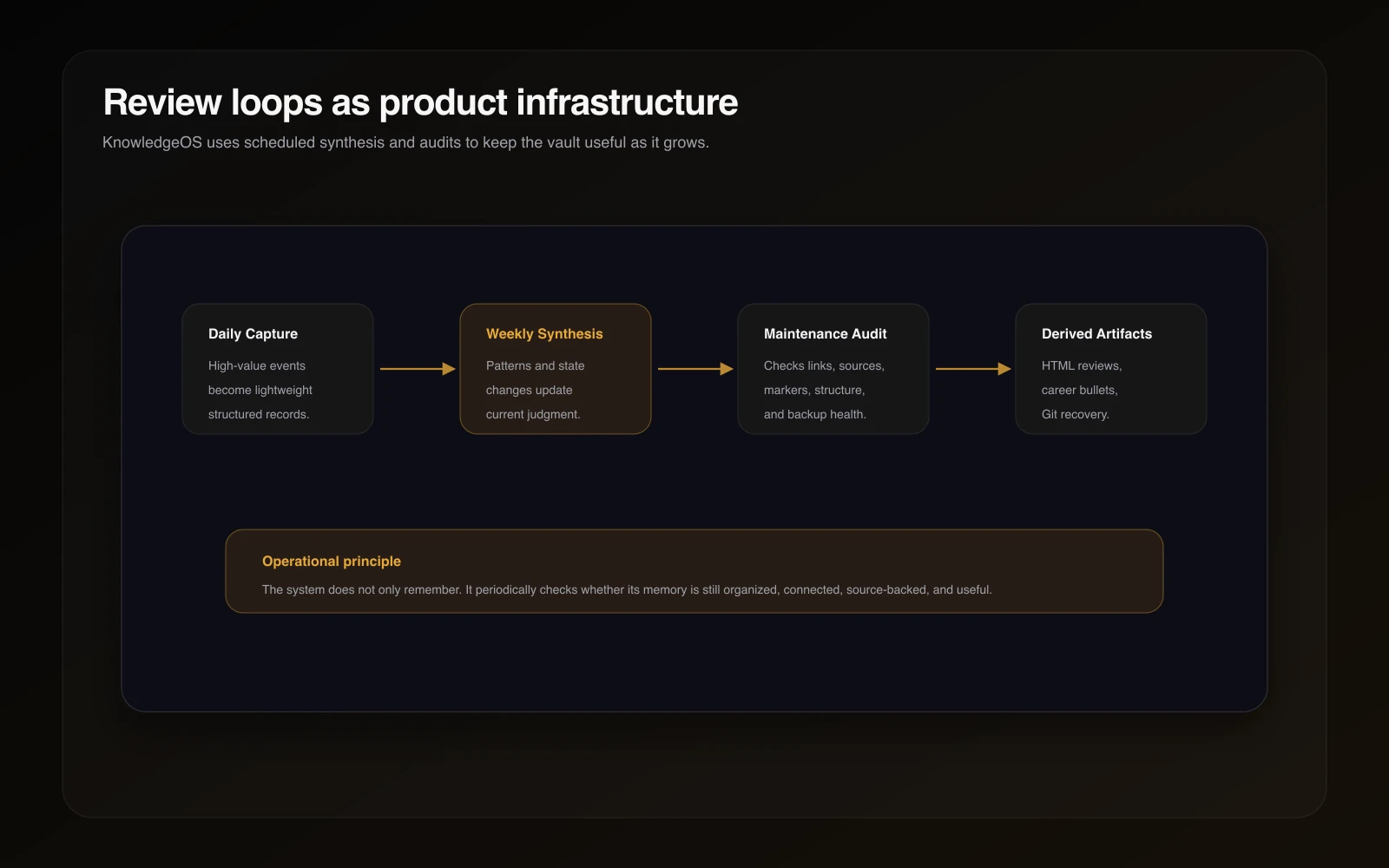Click 'Git recovery.' text line
Viewport: 1389px width, 868px height.
pos(1076,415)
